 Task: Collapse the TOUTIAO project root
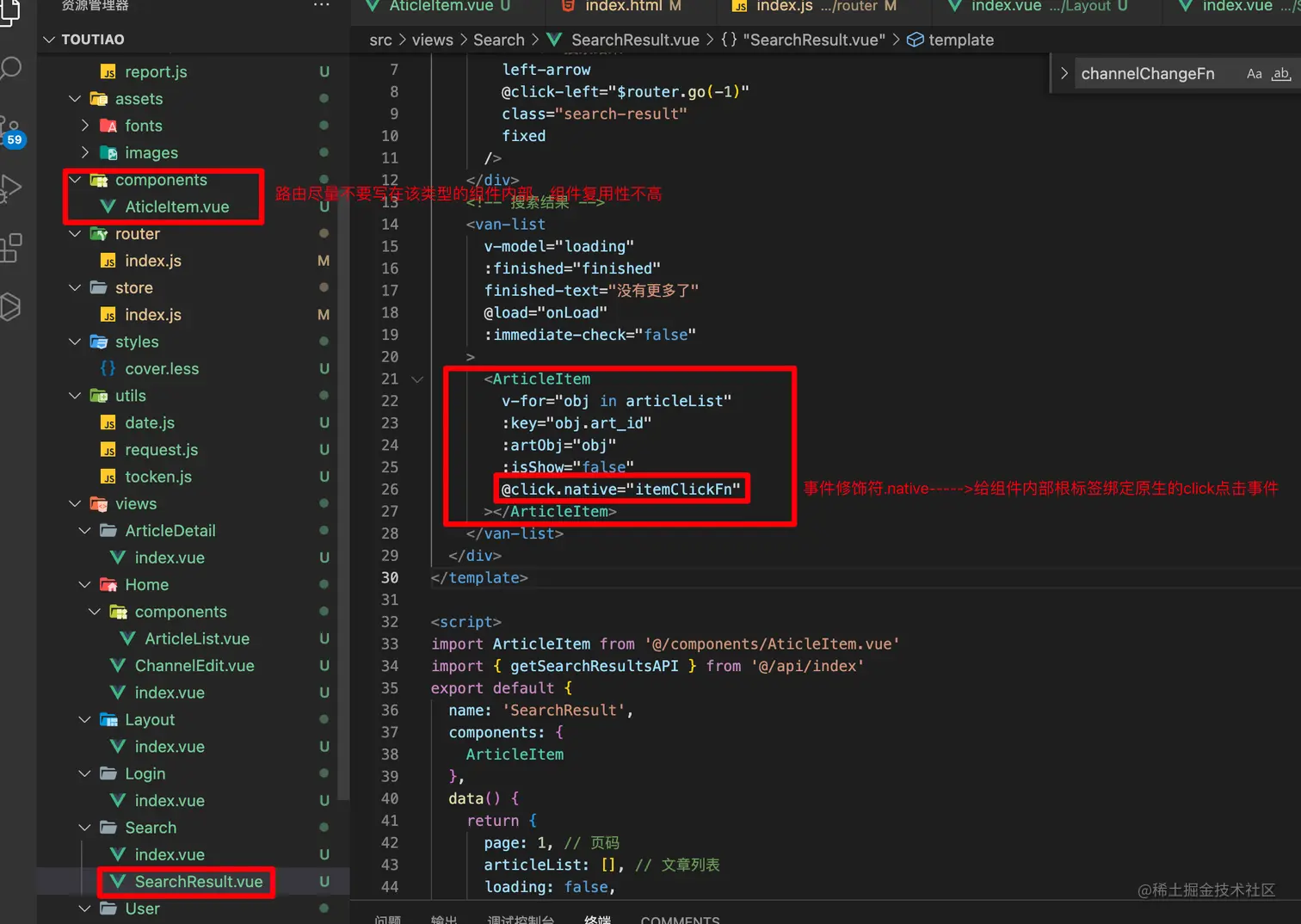coord(49,40)
